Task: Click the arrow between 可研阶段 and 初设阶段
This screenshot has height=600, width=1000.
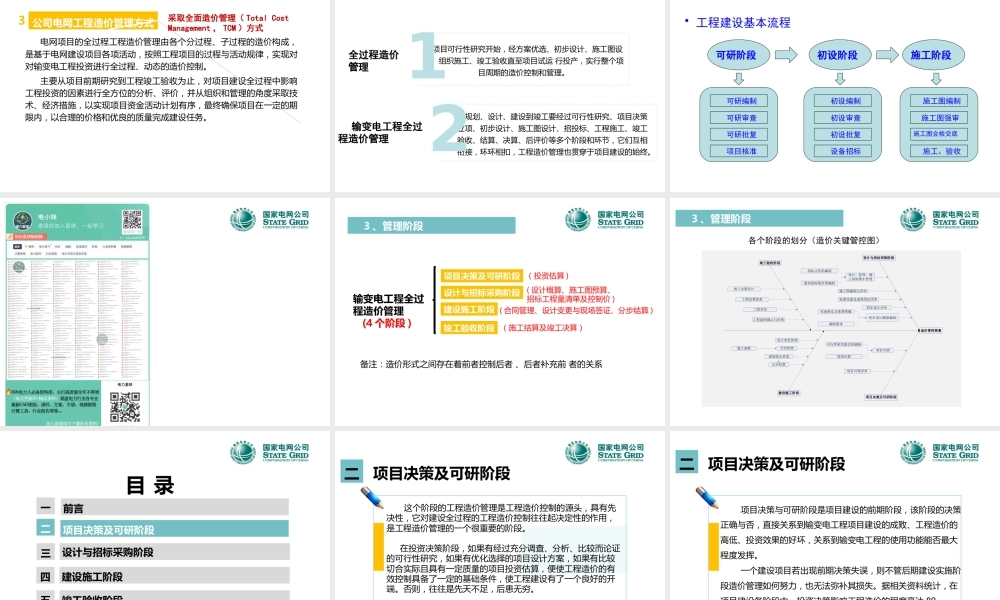Action: (786, 54)
